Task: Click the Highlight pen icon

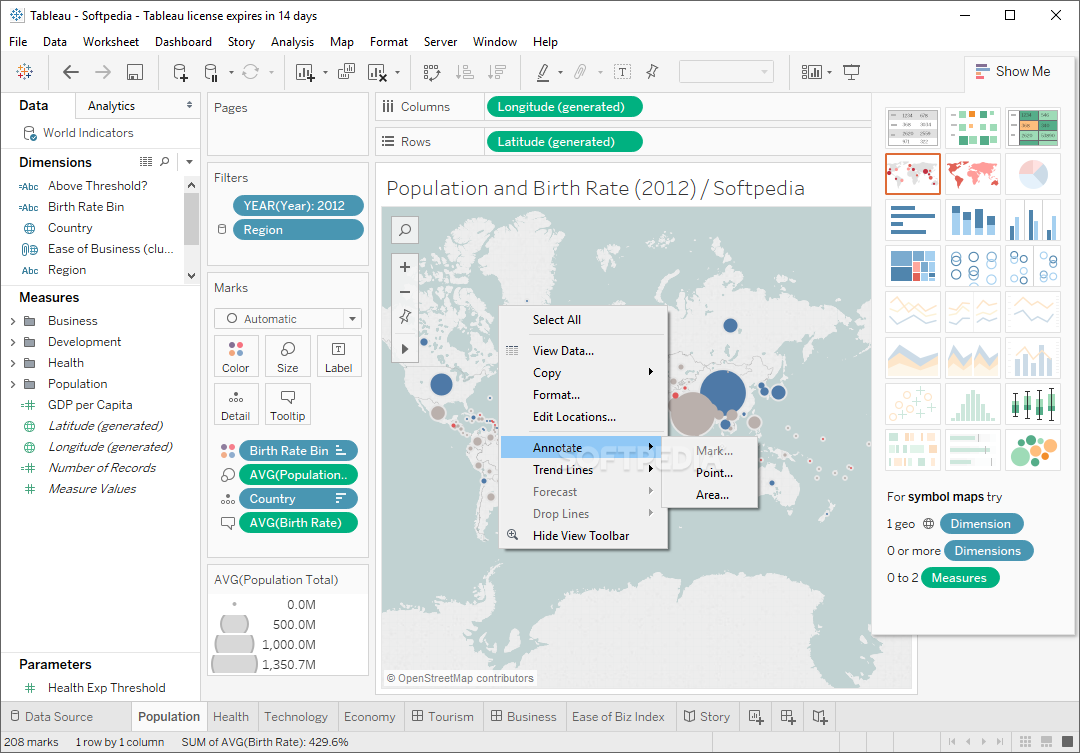Action: (x=543, y=72)
